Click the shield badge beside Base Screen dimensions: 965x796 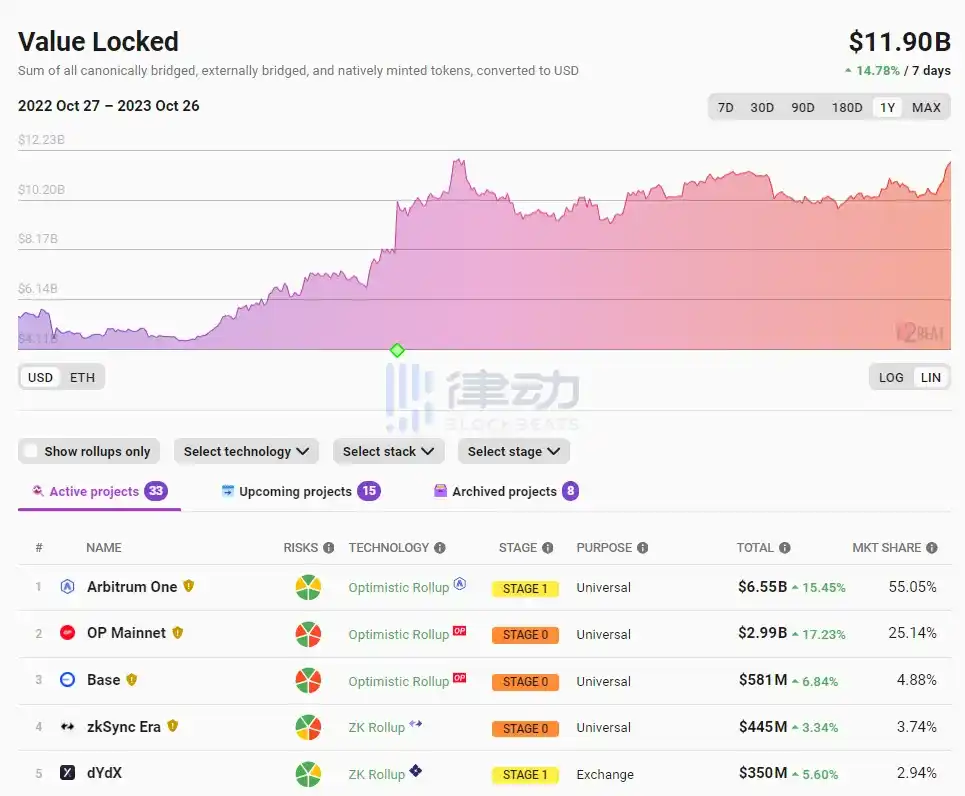point(131,680)
